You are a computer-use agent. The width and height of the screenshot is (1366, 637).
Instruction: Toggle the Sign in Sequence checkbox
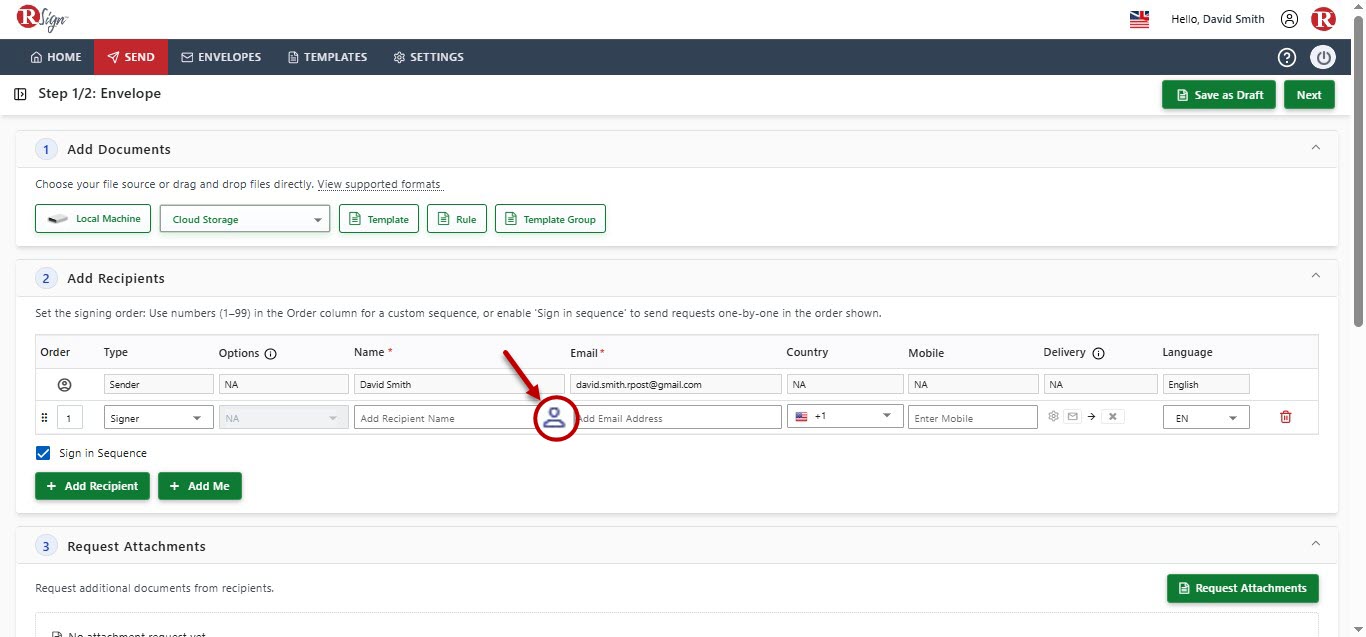(x=43, y=453)
